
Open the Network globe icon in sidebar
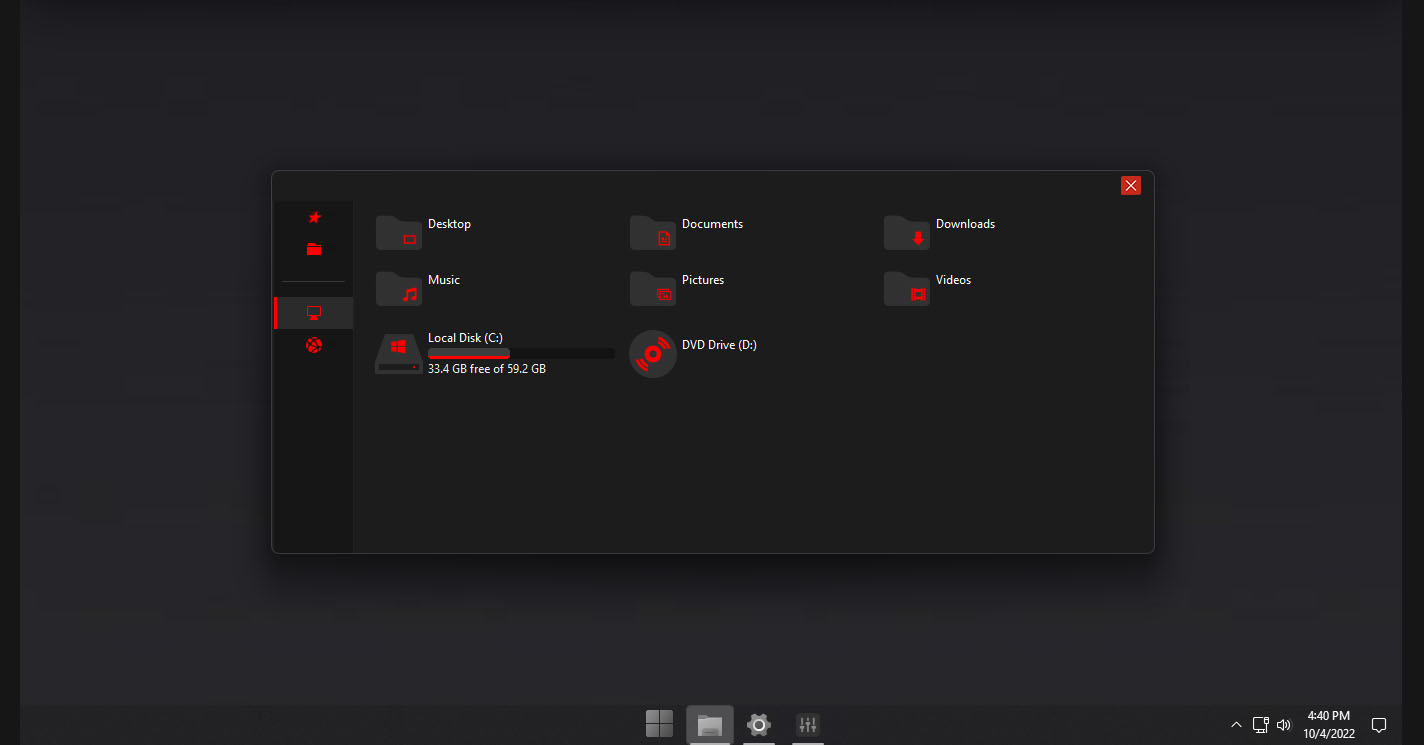313,344
